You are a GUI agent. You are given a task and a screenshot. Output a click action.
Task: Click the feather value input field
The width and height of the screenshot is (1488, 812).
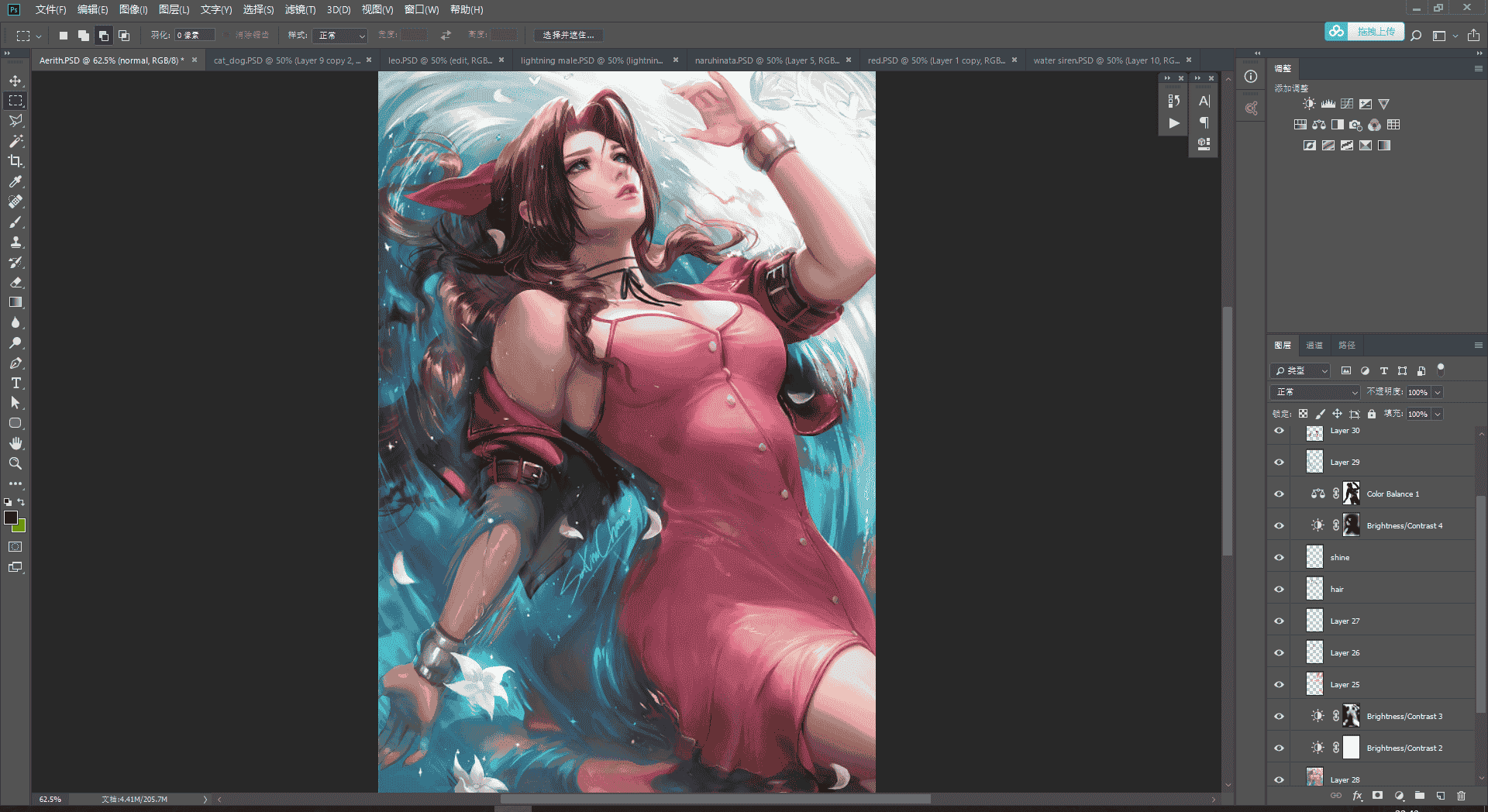tap(195, 35)
